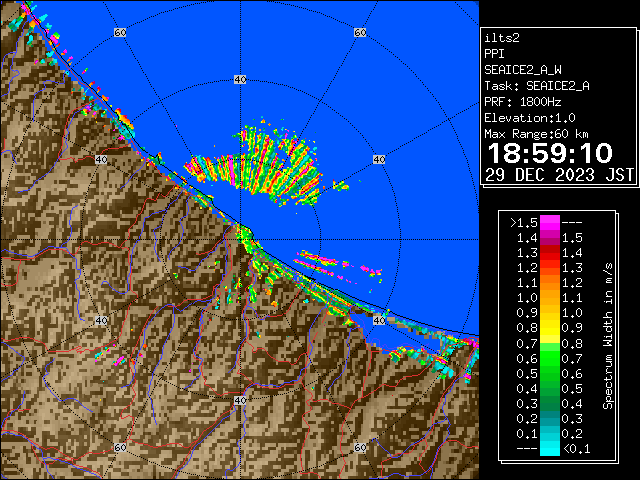Click the 18:59:10 timestamp
This screenshot has height=480, width=640.
pos(550,153)
